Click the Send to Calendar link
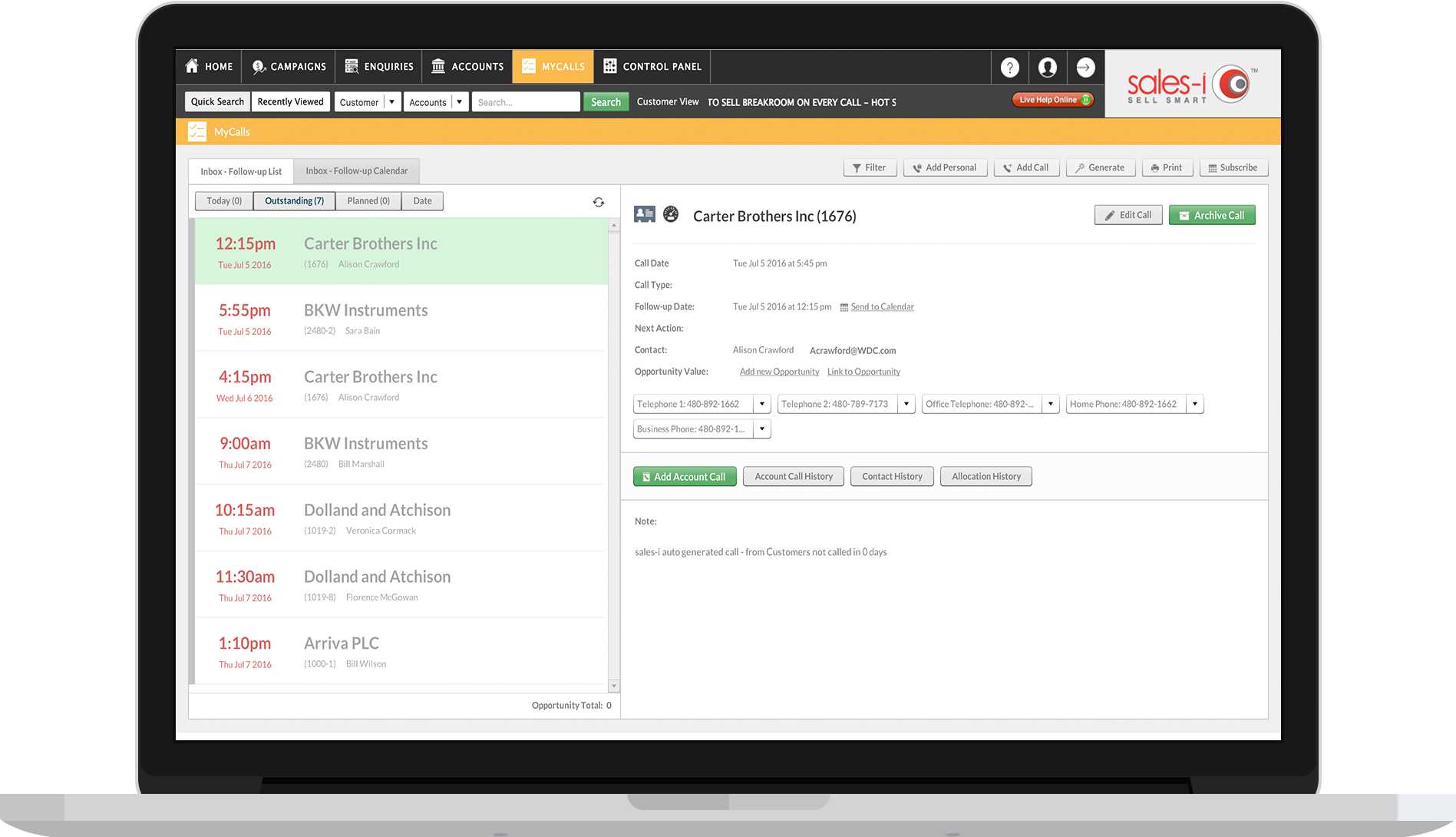This screenshot has width=1456, height=837. pyautogui.click(x=881, y=306)
